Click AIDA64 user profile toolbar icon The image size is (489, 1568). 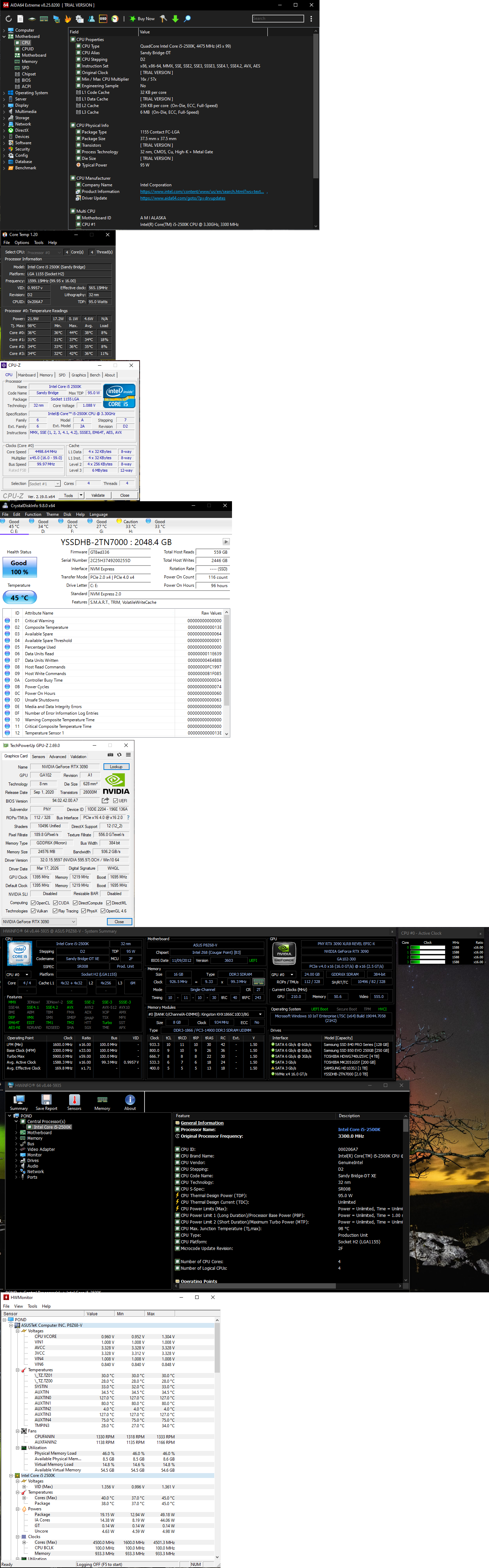coord(91,19)
